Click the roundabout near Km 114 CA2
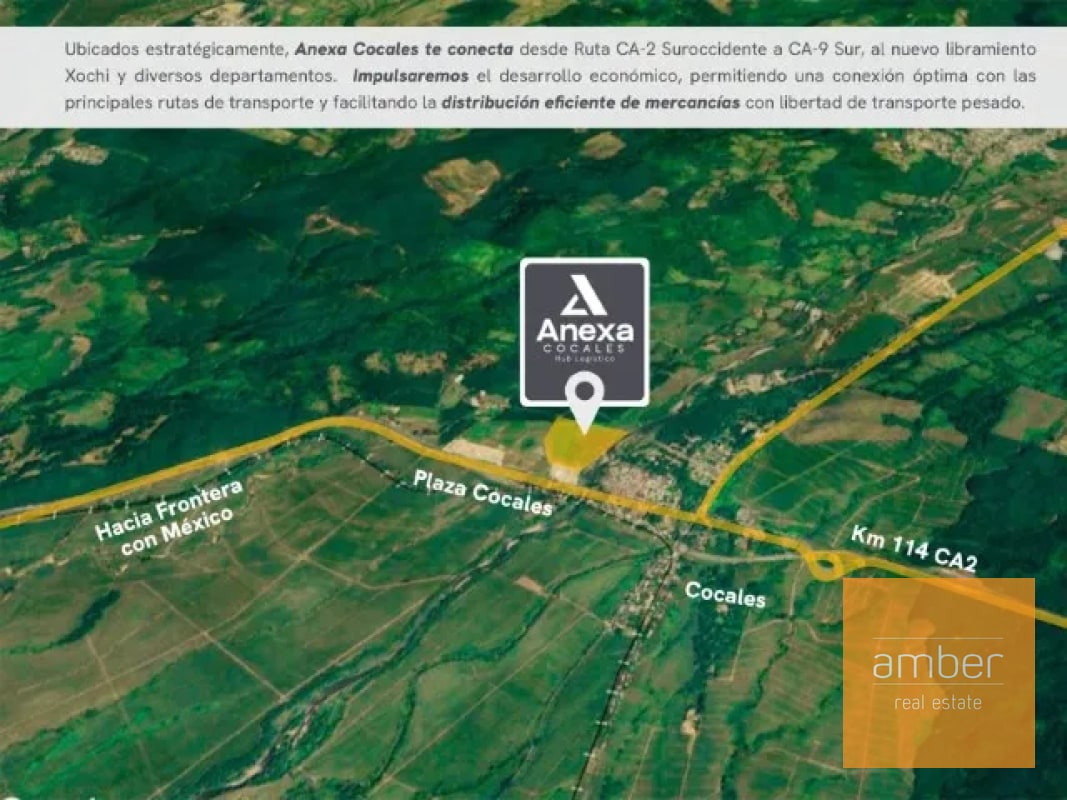The image size is (1067, 800). (826, 566)
